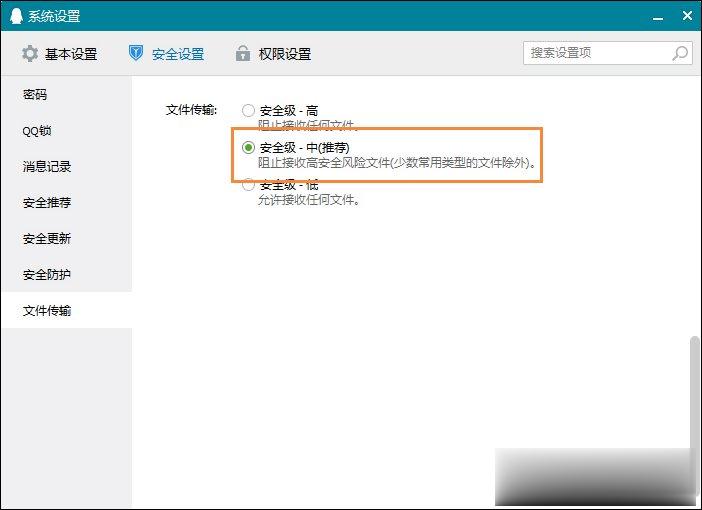Focus the 搜索设置项 search field

pos(608,53)
